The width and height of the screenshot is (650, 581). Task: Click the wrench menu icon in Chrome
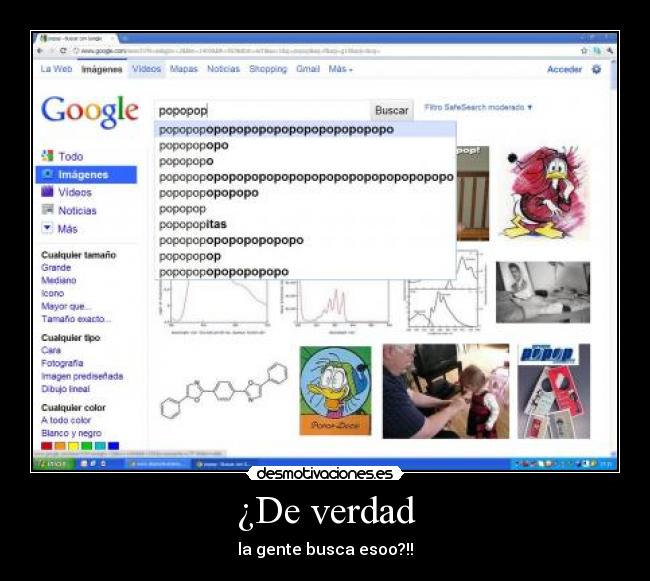(610, 51)
